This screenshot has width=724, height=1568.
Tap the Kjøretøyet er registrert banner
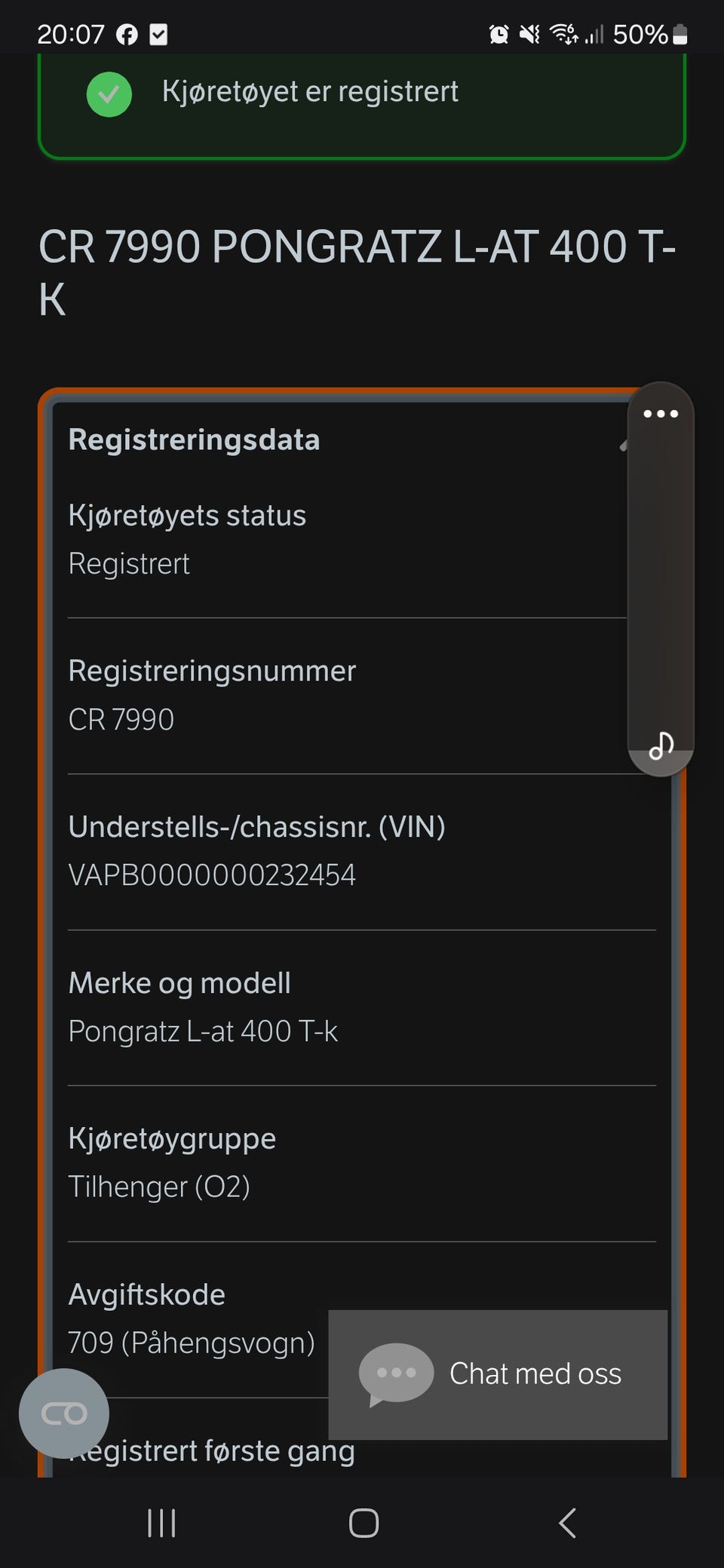[x=310, y=92]
